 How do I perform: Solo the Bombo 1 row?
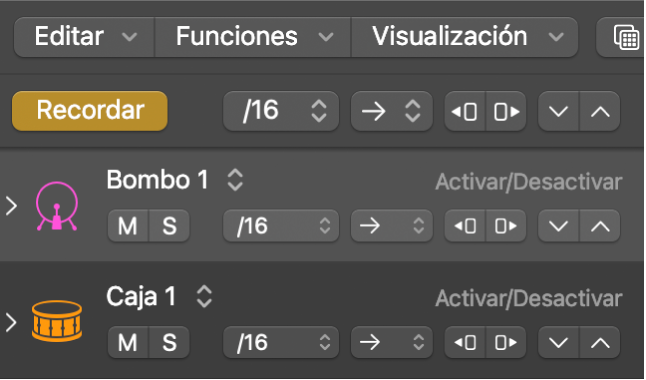pos(169,226)
